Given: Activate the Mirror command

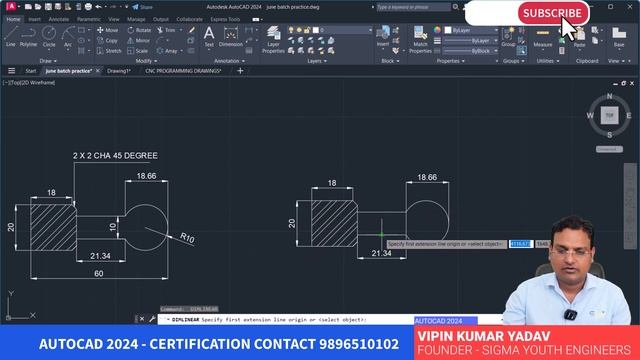Looking at the screenshot, I should coord(139,40).
